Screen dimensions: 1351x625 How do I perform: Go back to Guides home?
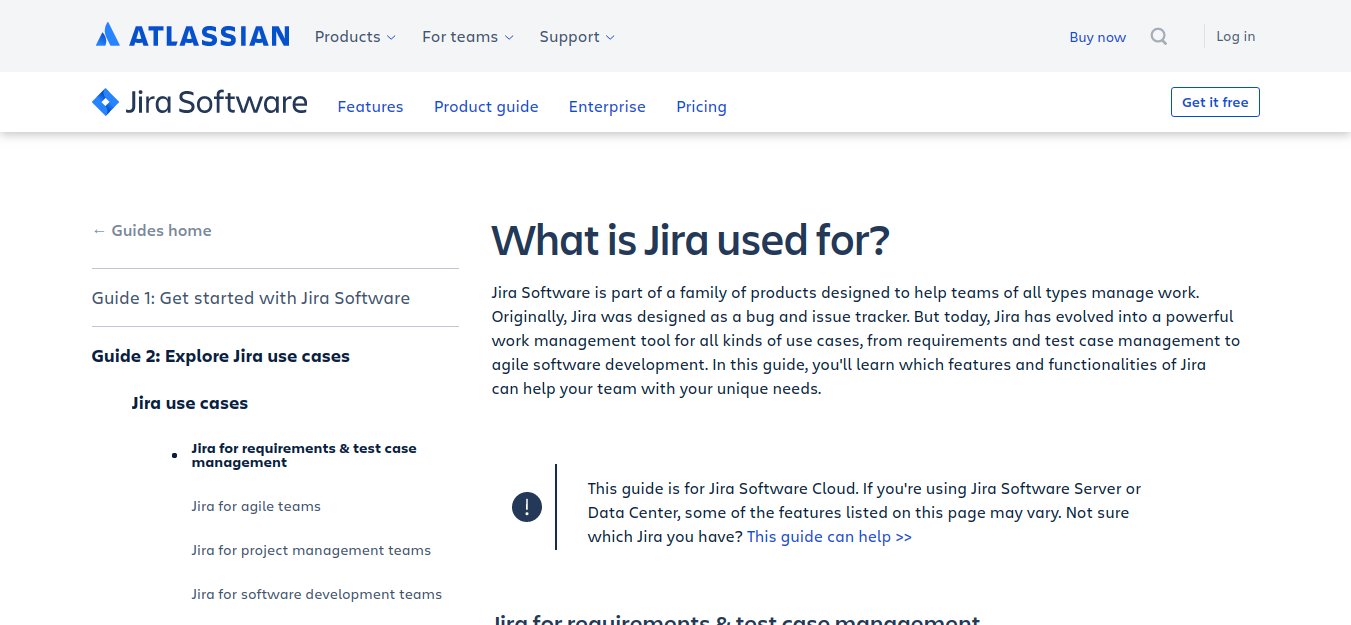pos(152,231)
